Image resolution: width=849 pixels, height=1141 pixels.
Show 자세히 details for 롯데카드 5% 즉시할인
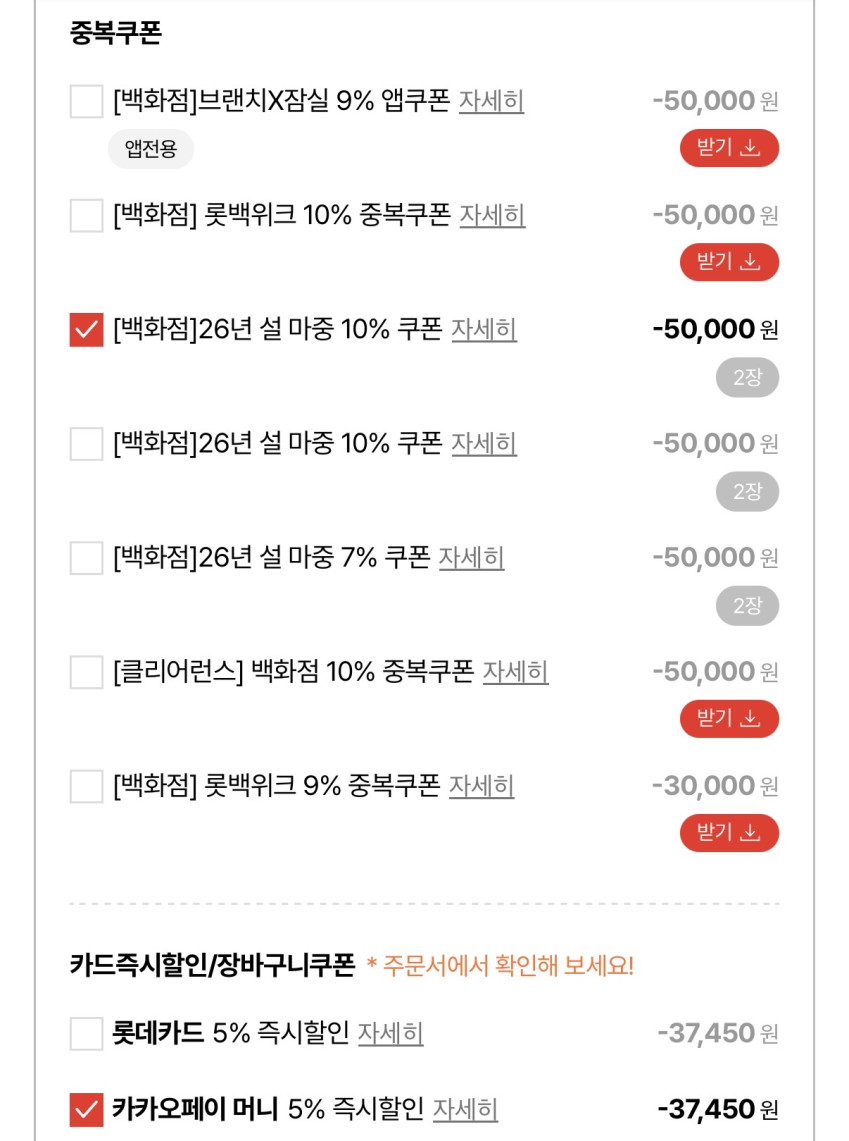tap(390, 1033)
